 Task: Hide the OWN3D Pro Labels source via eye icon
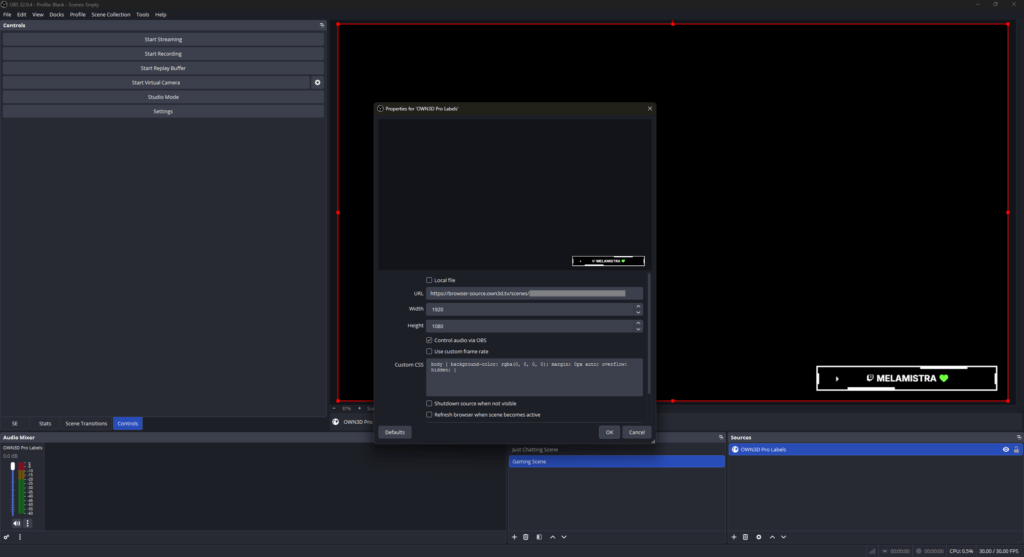pos(1005,450)
